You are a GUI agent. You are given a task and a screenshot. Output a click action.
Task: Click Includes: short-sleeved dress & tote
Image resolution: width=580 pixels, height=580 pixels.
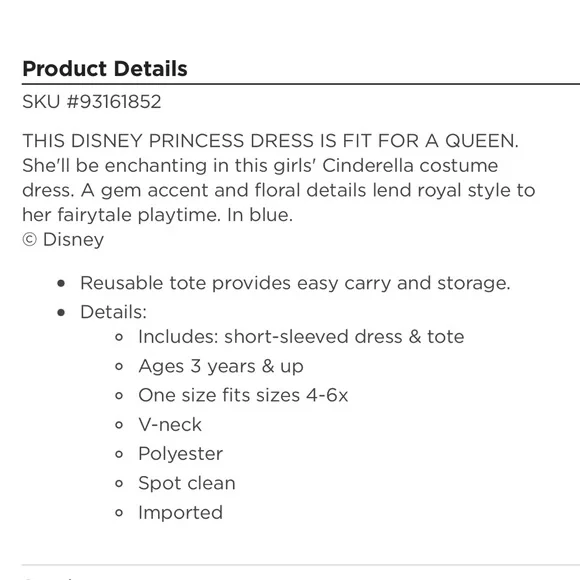pyautogui.click(x=301, y=337)
